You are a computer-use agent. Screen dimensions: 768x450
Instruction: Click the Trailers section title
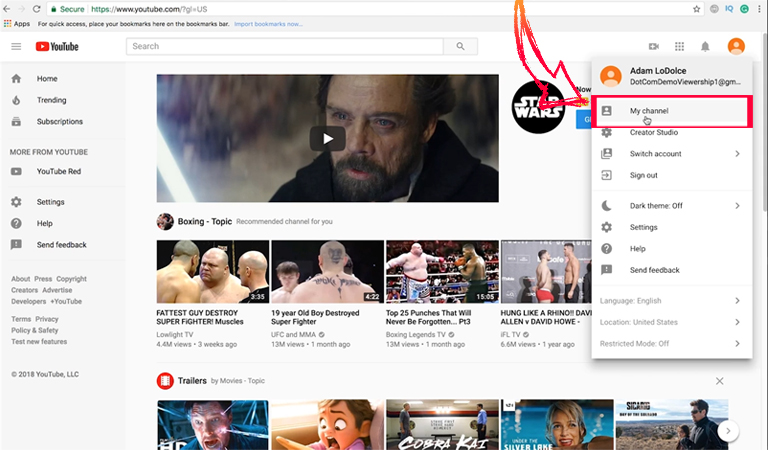pos(192,380)
